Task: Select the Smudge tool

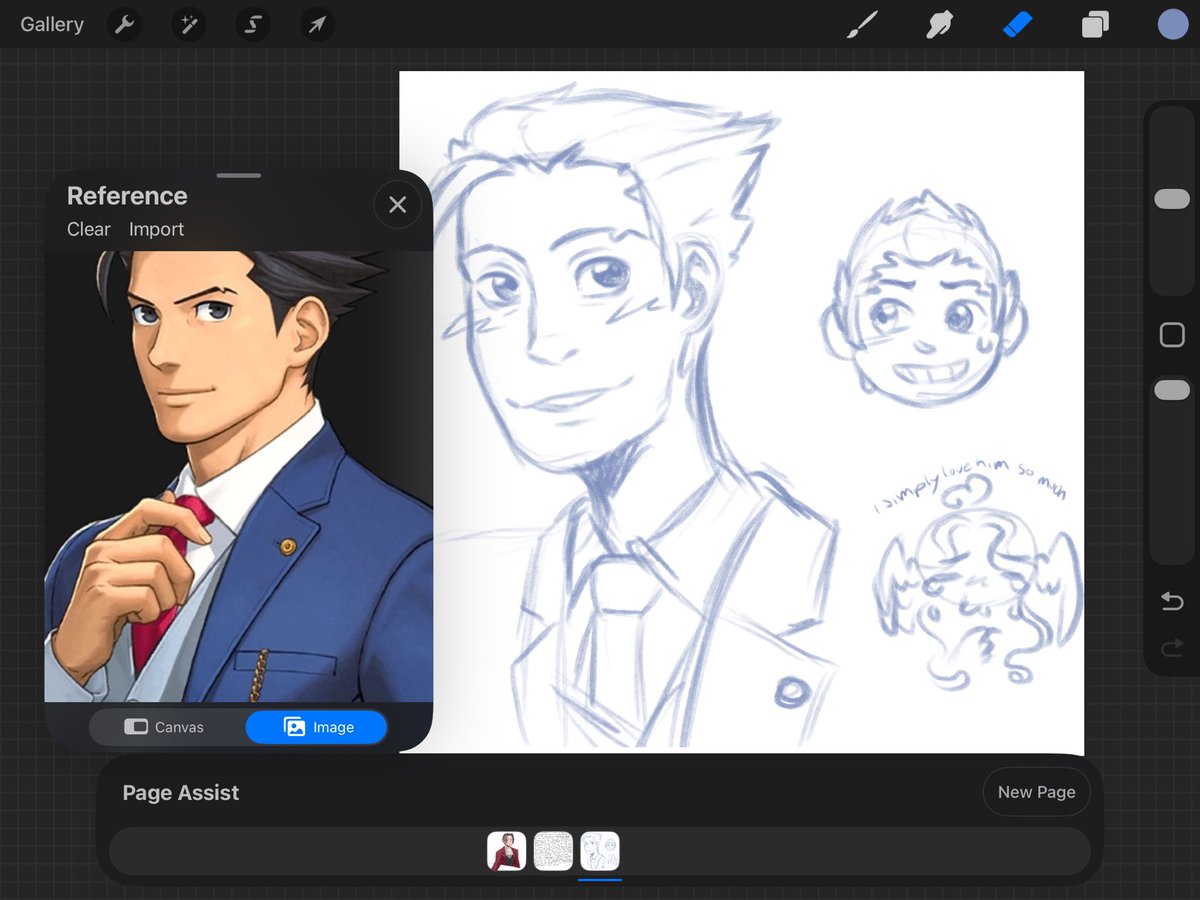Action: coord(939,25)
